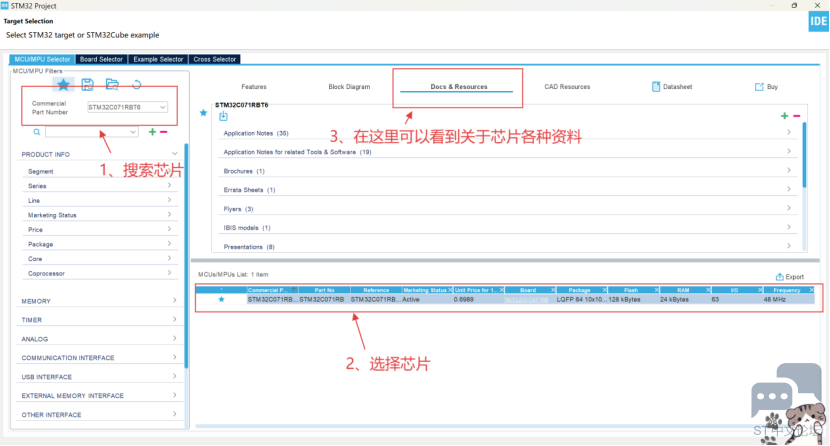Expand the Core filter

(169, 258)
